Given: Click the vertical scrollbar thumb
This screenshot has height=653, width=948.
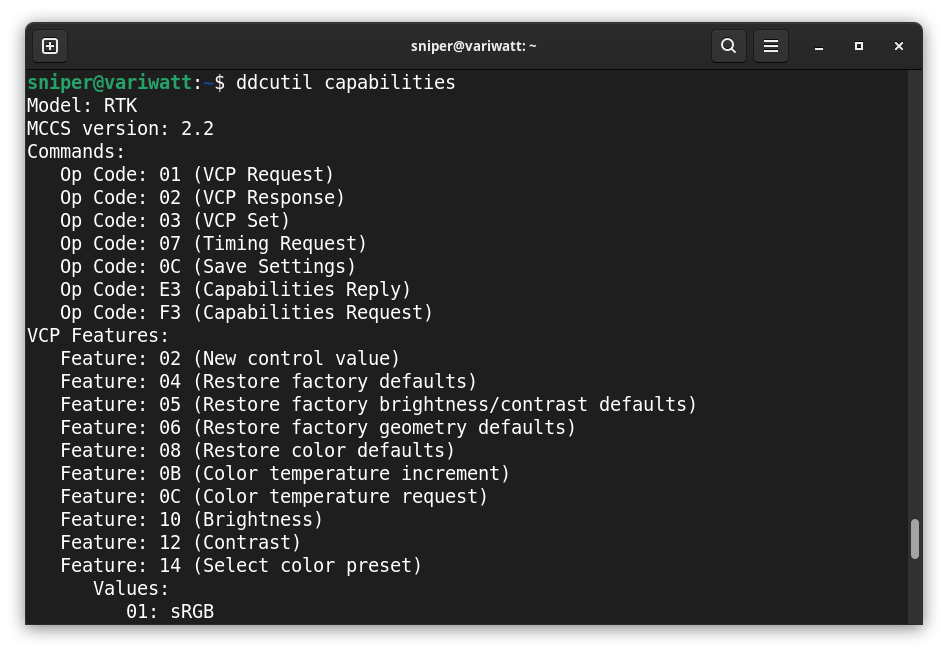Looking at the screenshot, I should (914, 539).
